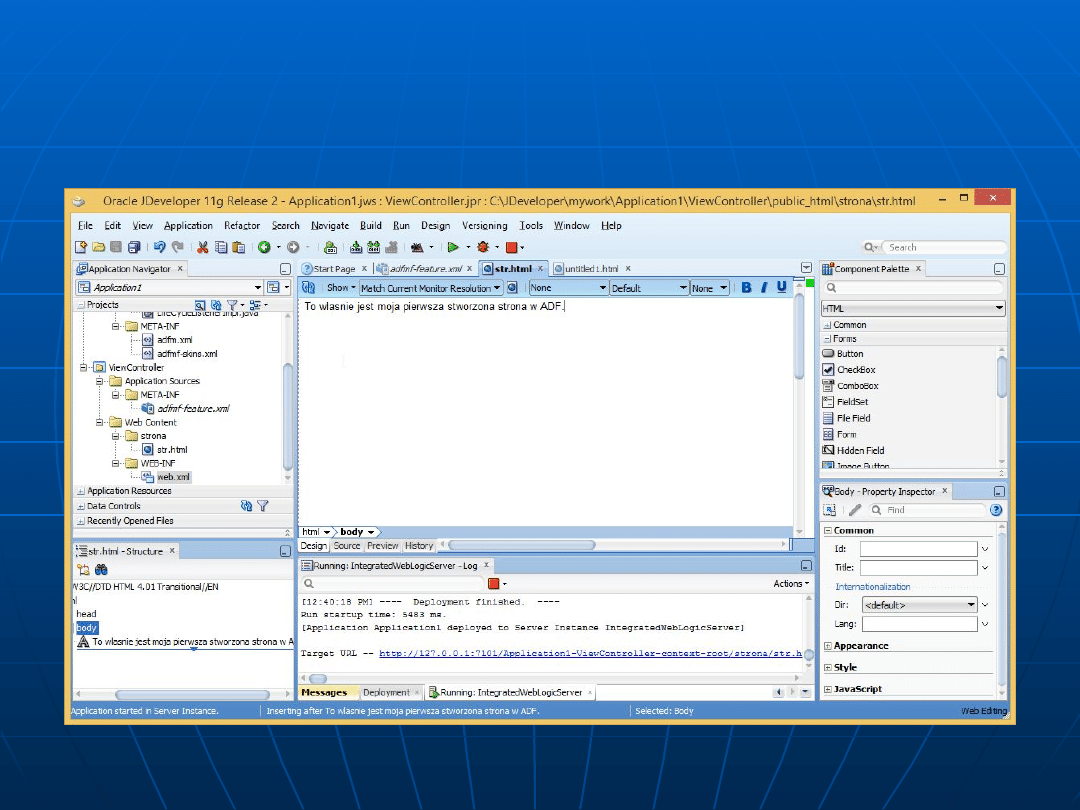Viewport: 1080px width, 810px height.
Task: Open the Default font dropdown
Action: [x=650, y=288]
